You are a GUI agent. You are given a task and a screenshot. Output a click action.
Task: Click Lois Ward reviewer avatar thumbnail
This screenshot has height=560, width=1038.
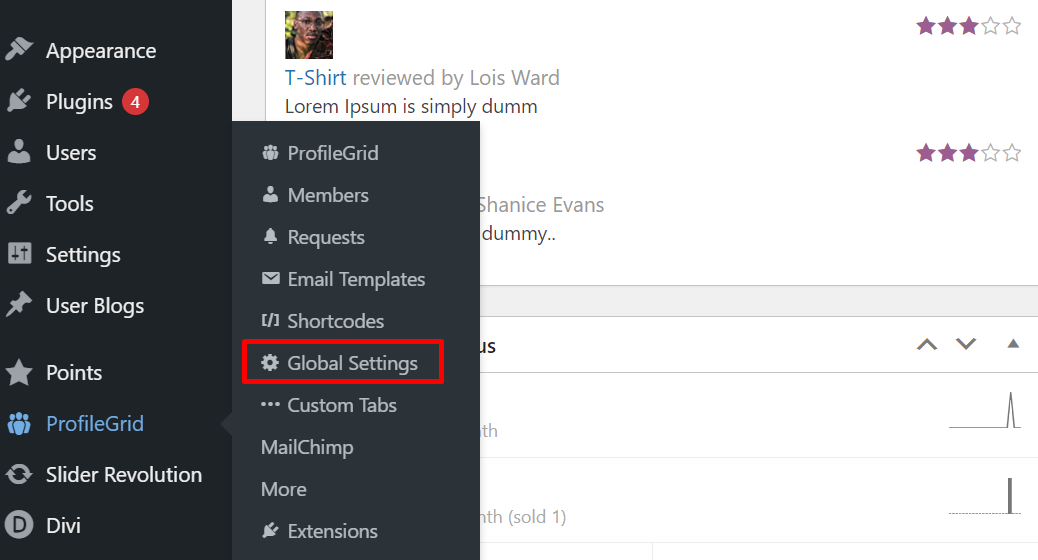click(x=308, y=35)
